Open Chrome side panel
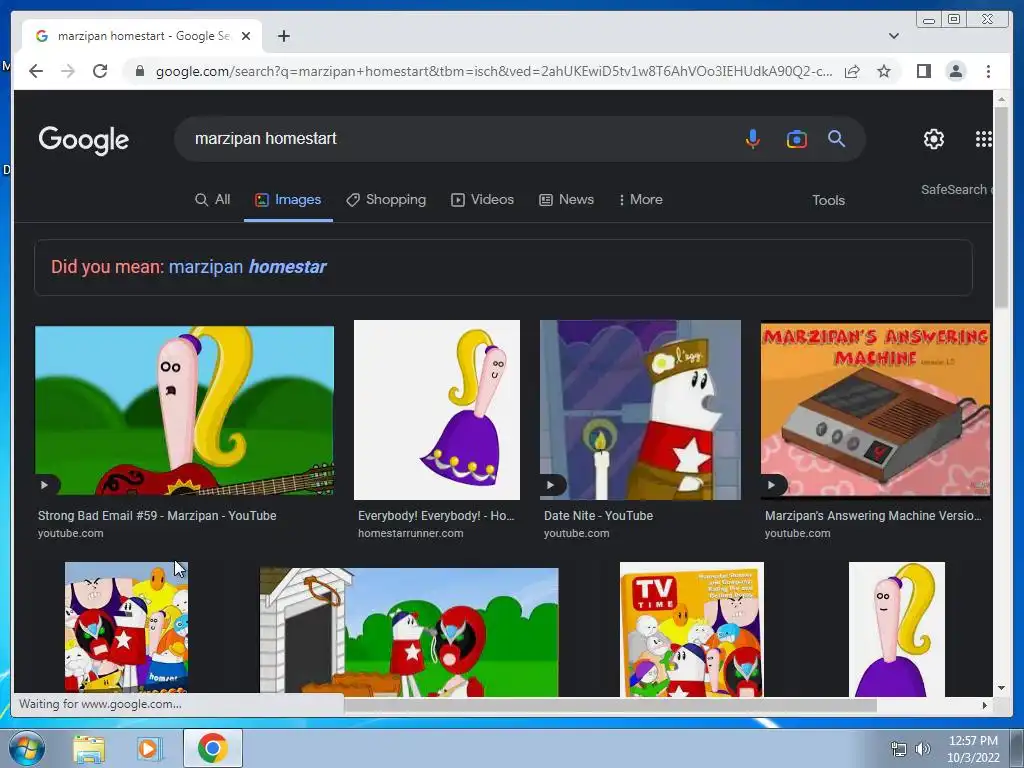The width and height of the screenshot is (1024, 768). [x=923, y=71]
